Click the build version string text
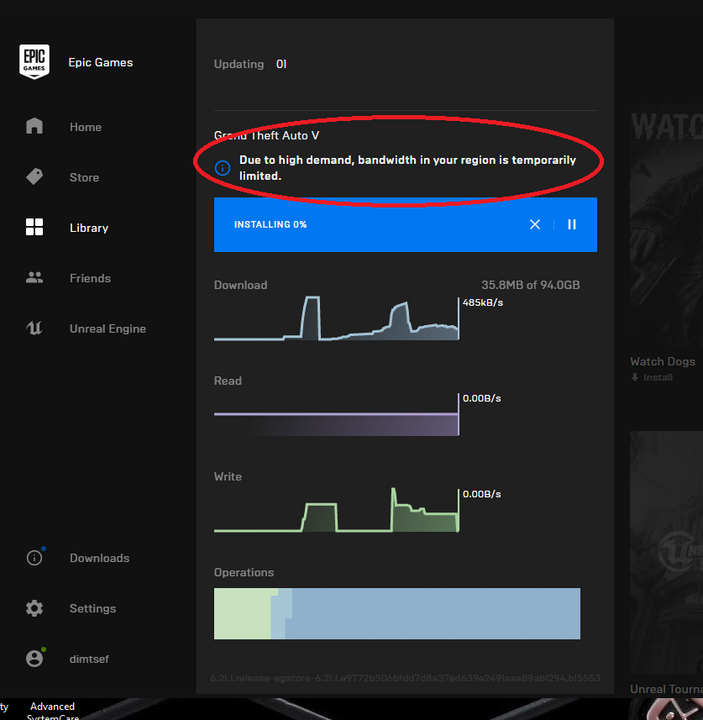Screen dimensions: 703x720 [x=405, y=678]
